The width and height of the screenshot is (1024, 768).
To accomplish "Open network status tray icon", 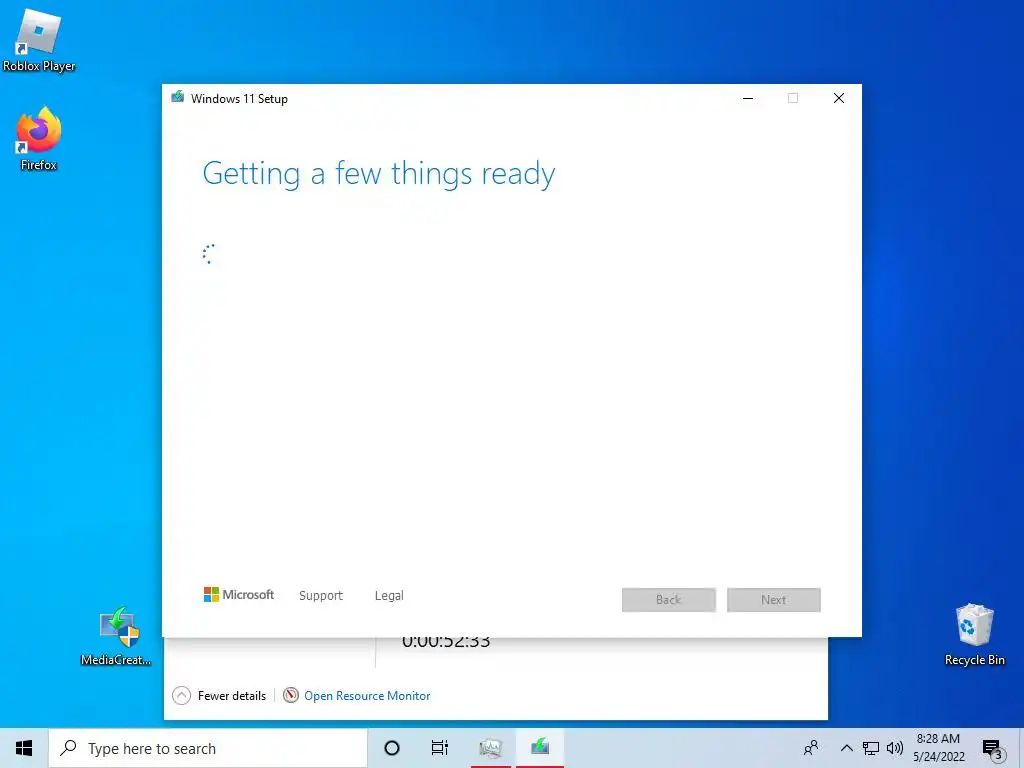I will point(871,748).
